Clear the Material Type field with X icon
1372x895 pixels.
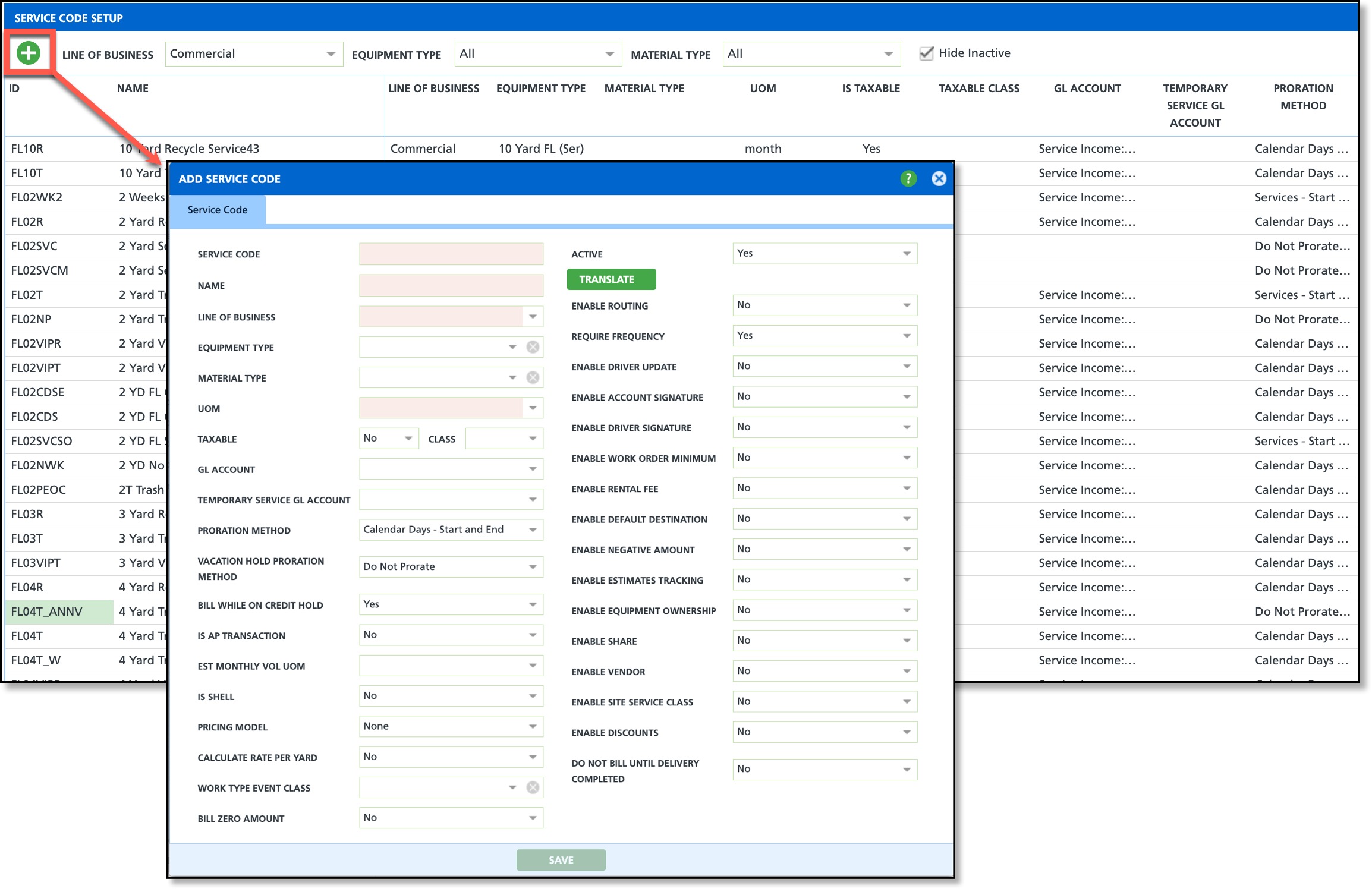point(533,377)
